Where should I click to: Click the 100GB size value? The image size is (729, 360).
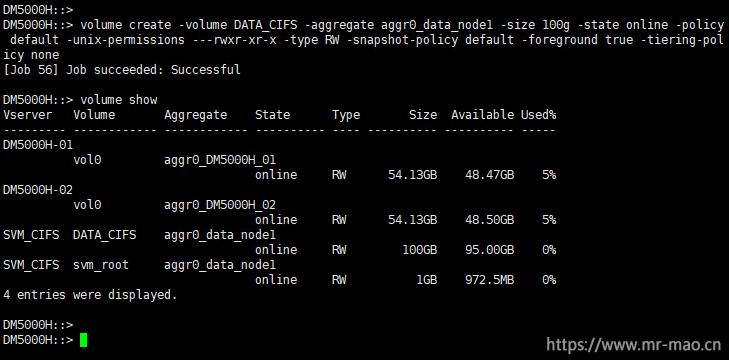[x=420, y=250]
